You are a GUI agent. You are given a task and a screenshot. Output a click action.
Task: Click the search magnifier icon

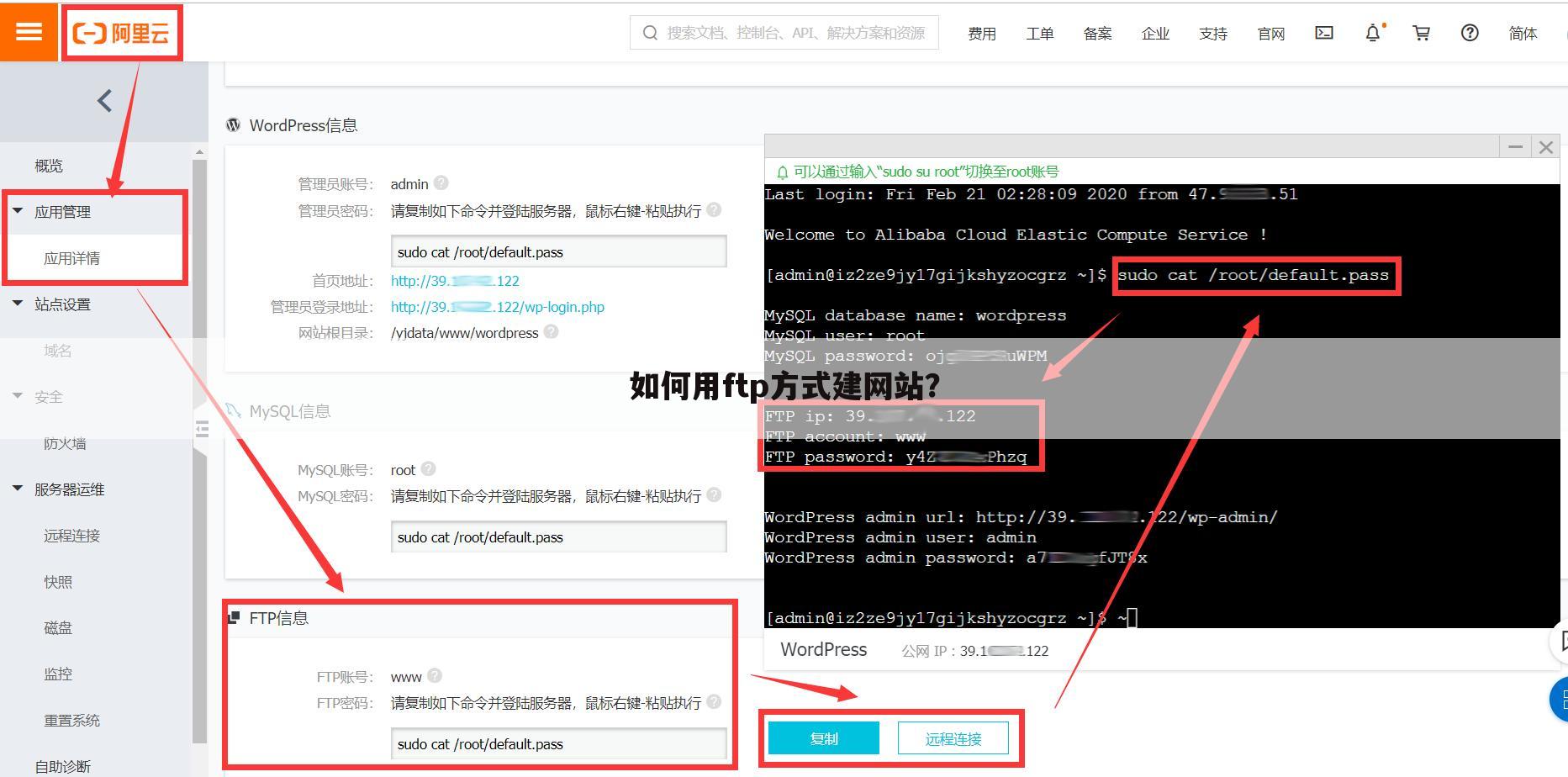[650, 33]
